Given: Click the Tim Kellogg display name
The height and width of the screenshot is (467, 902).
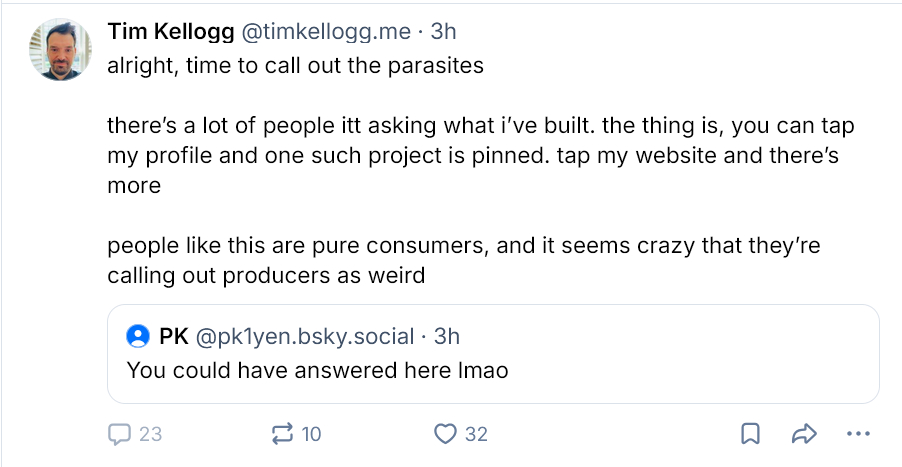Looking at the screenshot, I should click(x=171, y=32).
